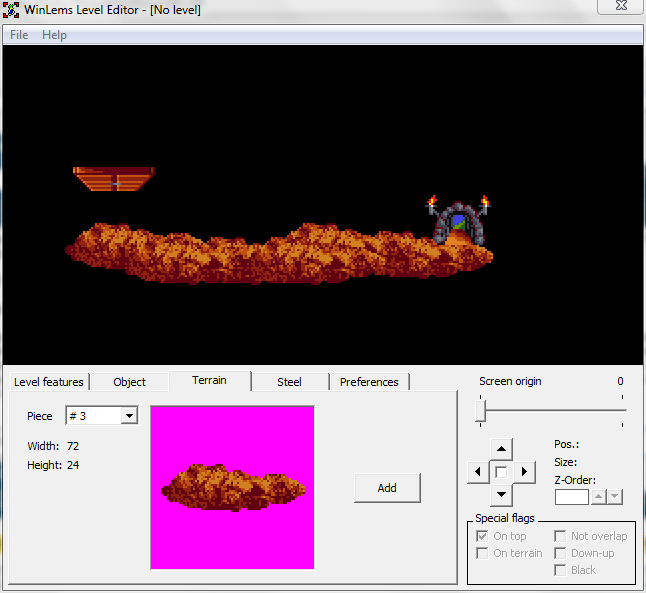Open the Preferences tab
Viewport: 646px width, 593px height.
[x=369, y=382]
